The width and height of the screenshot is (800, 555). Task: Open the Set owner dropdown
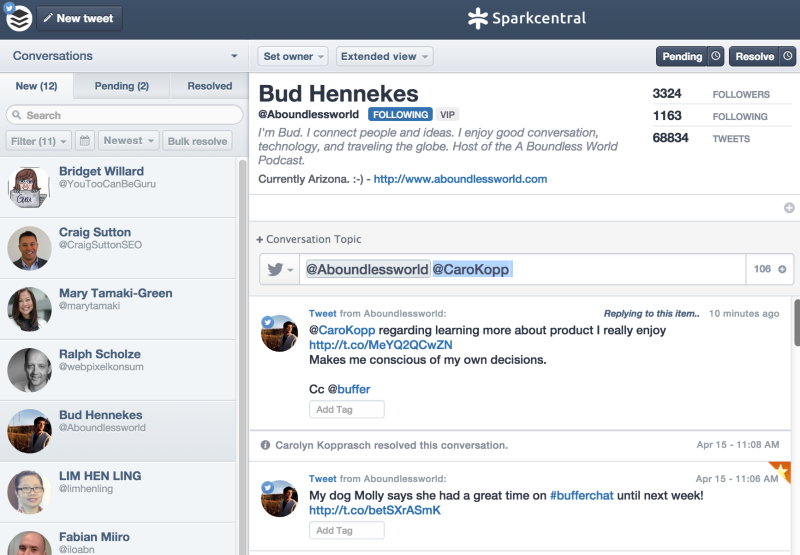[293, 56]
